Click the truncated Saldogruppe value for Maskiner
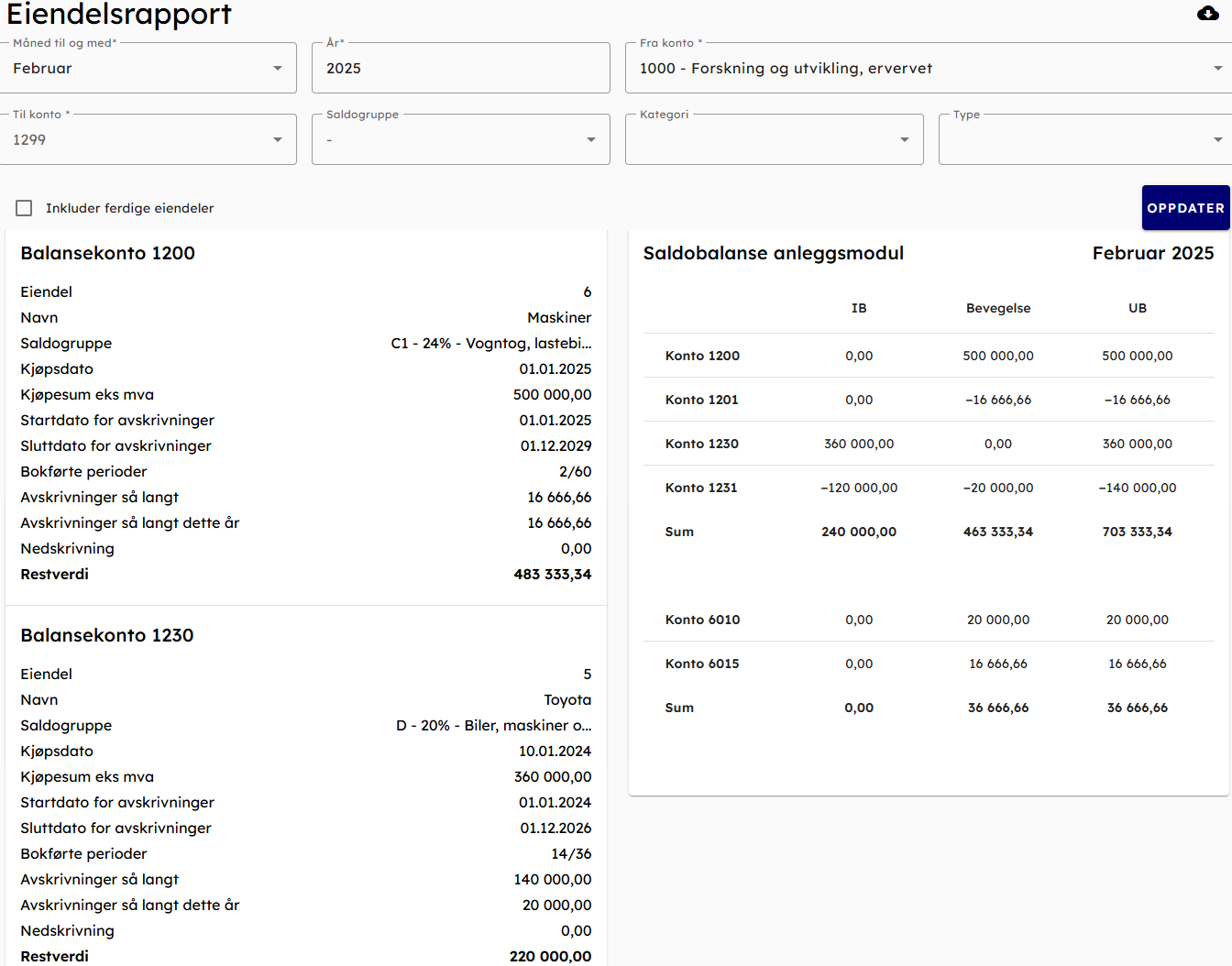 tap(490, 343)
